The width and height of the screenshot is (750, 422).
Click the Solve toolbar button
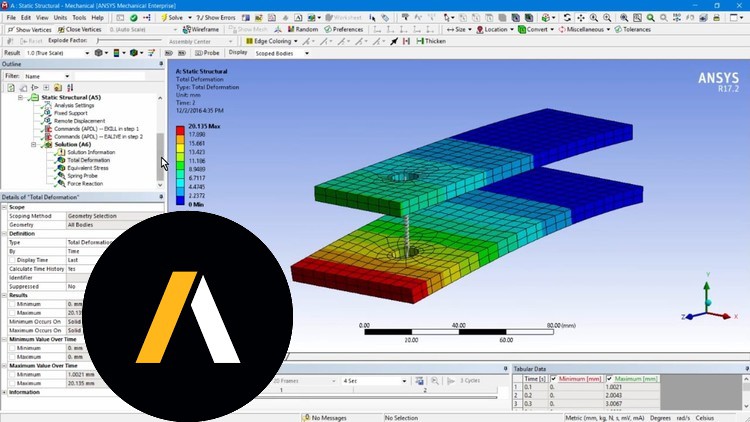[x=173, y=17]
